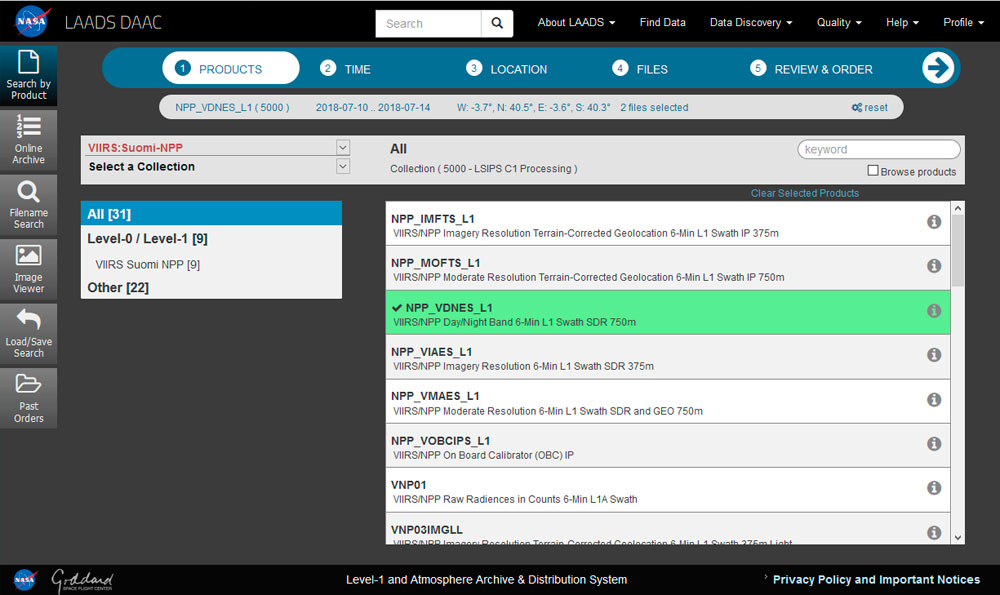Focus the top Search input field
1000x595 pixels.
click(428, 24)
